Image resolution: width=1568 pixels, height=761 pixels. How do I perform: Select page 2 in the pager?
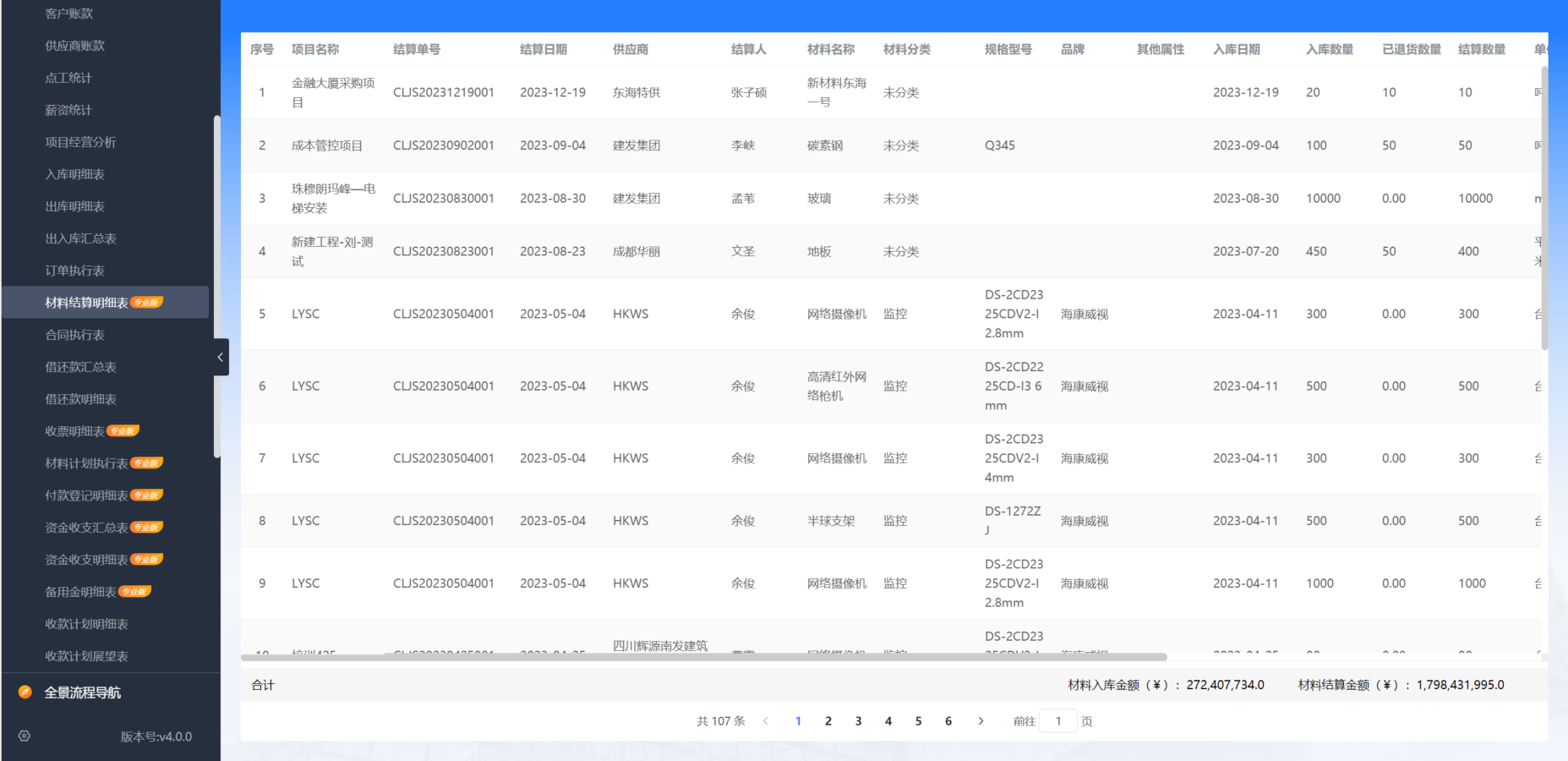coord(828,721)
